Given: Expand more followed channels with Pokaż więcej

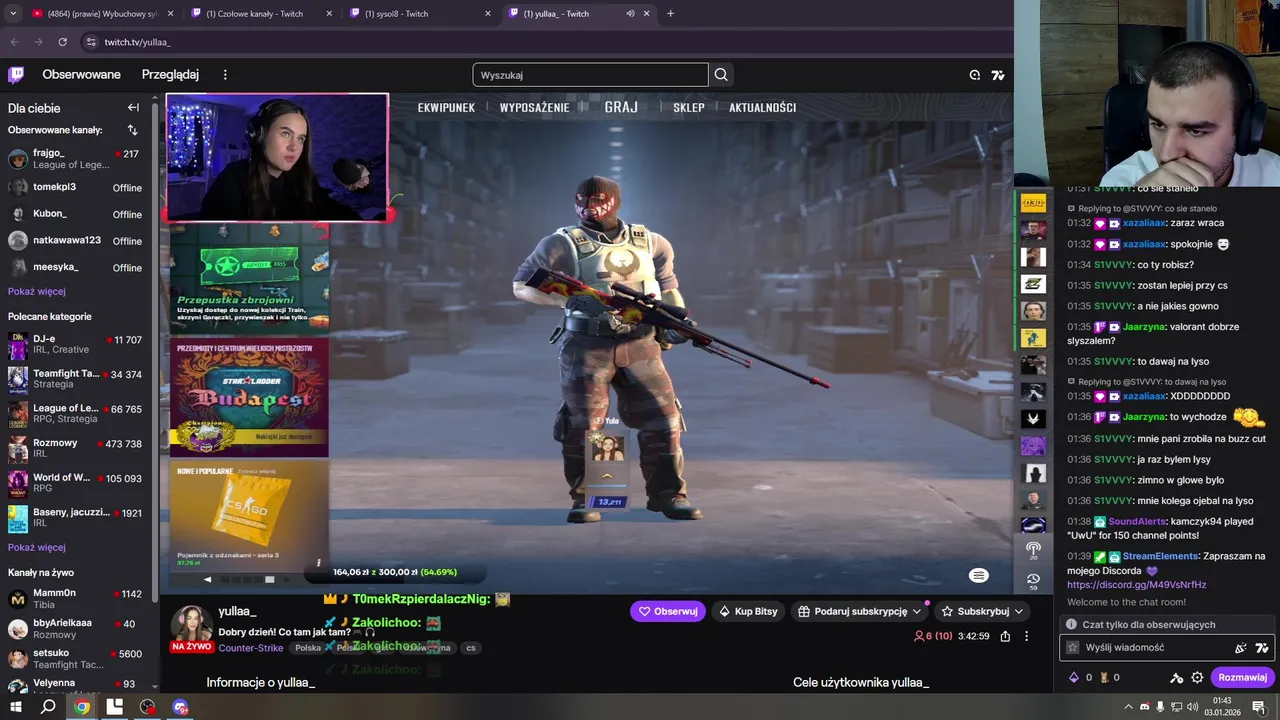Looking at the screenshot, I should (37, 291).
